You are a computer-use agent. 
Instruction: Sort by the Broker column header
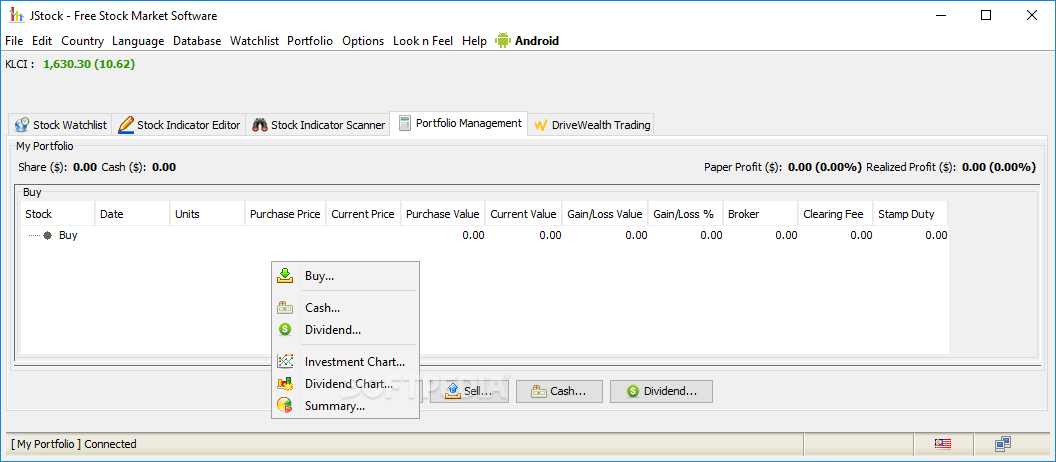coord(760,214)
